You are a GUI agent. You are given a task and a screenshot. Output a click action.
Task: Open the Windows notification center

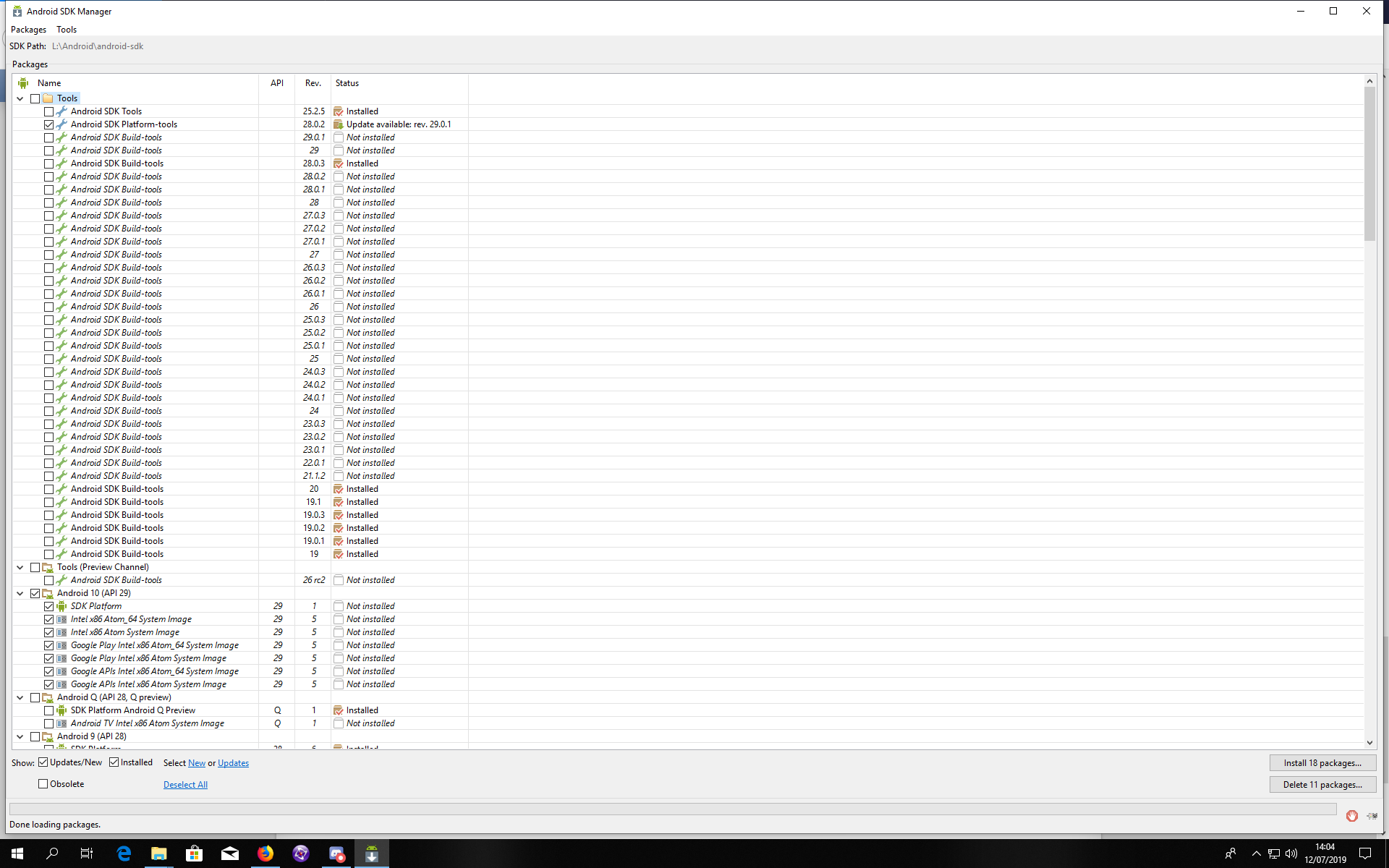coord(1365,854)
